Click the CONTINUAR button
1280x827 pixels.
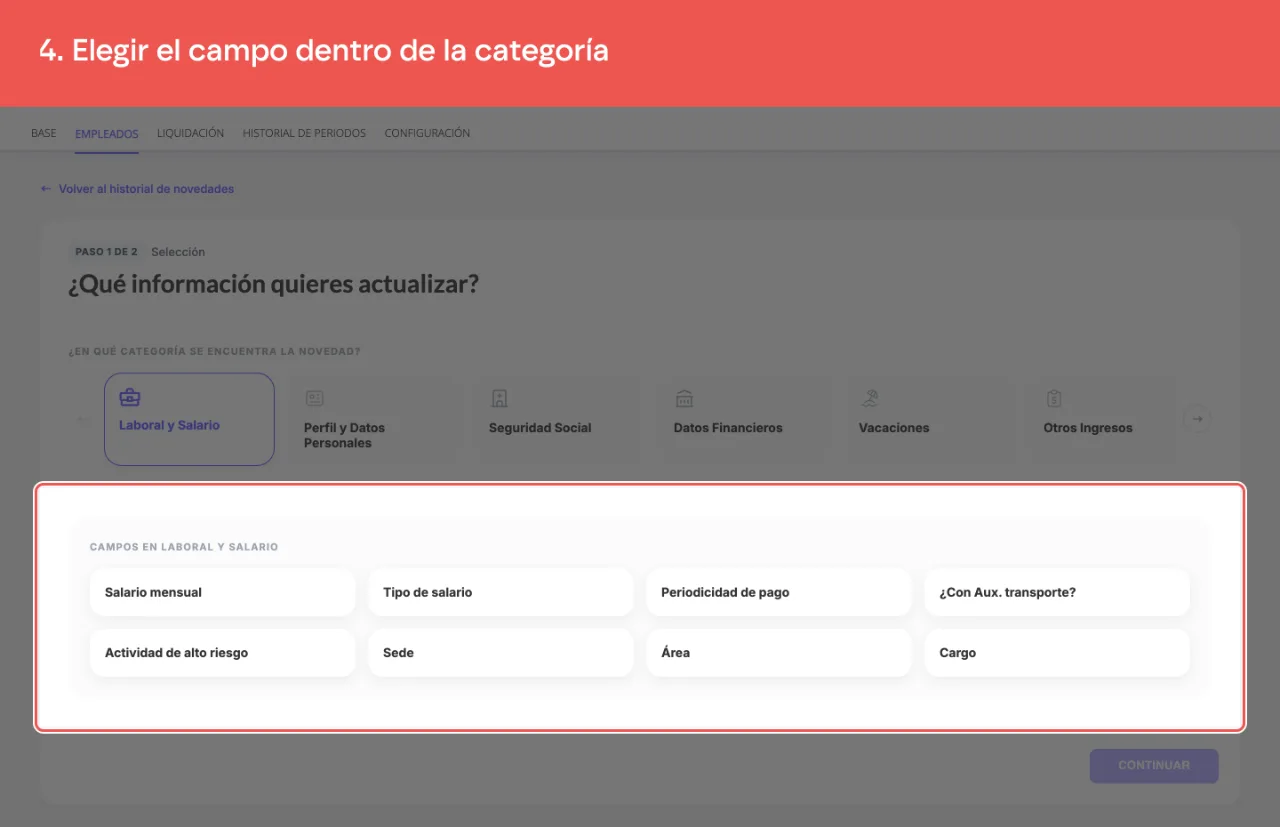click(x=1154, y=765)
